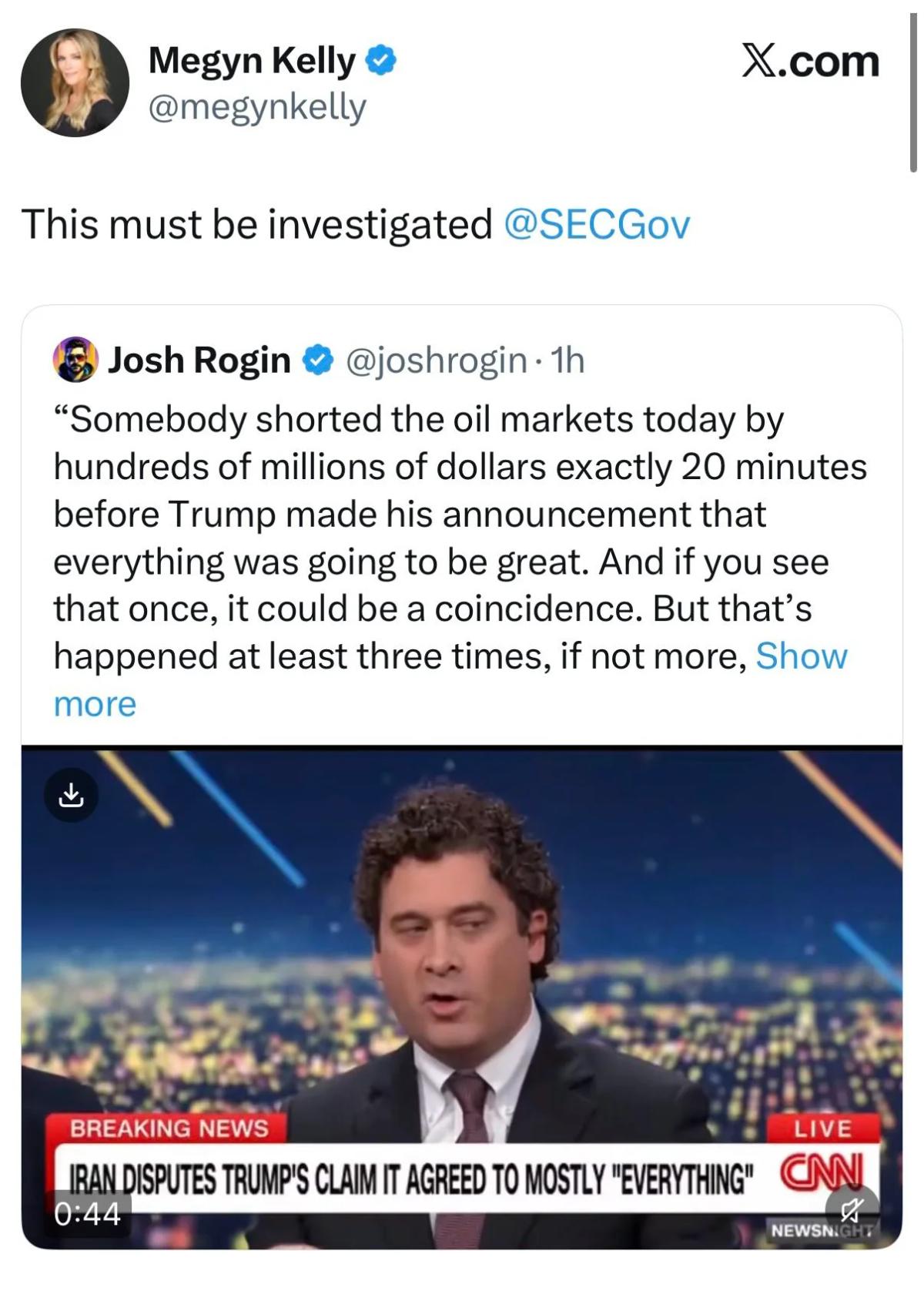Open the @joshrogin handle
The width and height of the screenshot is (924, 1291).
tap(437, 360)
